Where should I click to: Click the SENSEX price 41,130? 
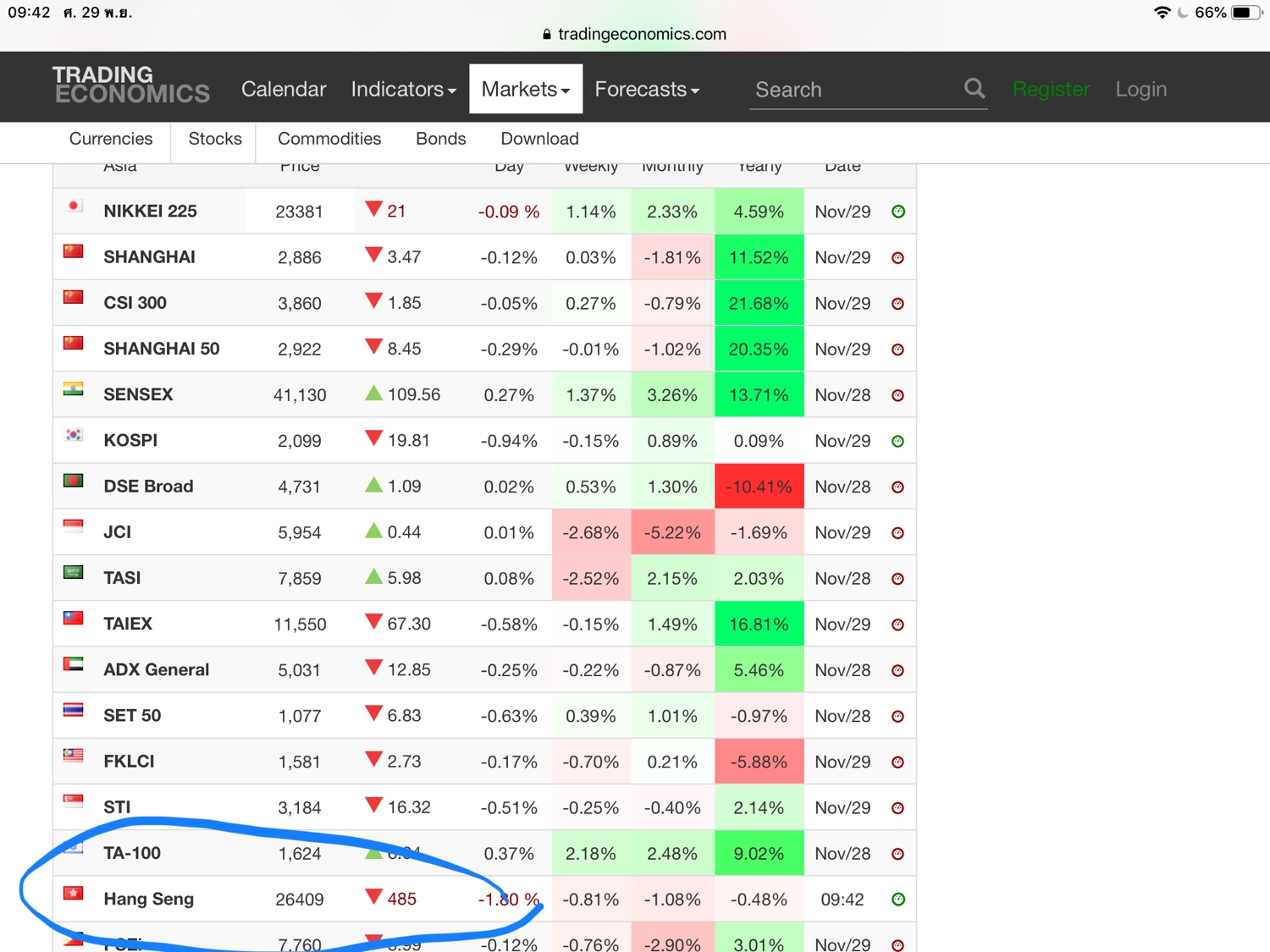(x=300, y=395)
